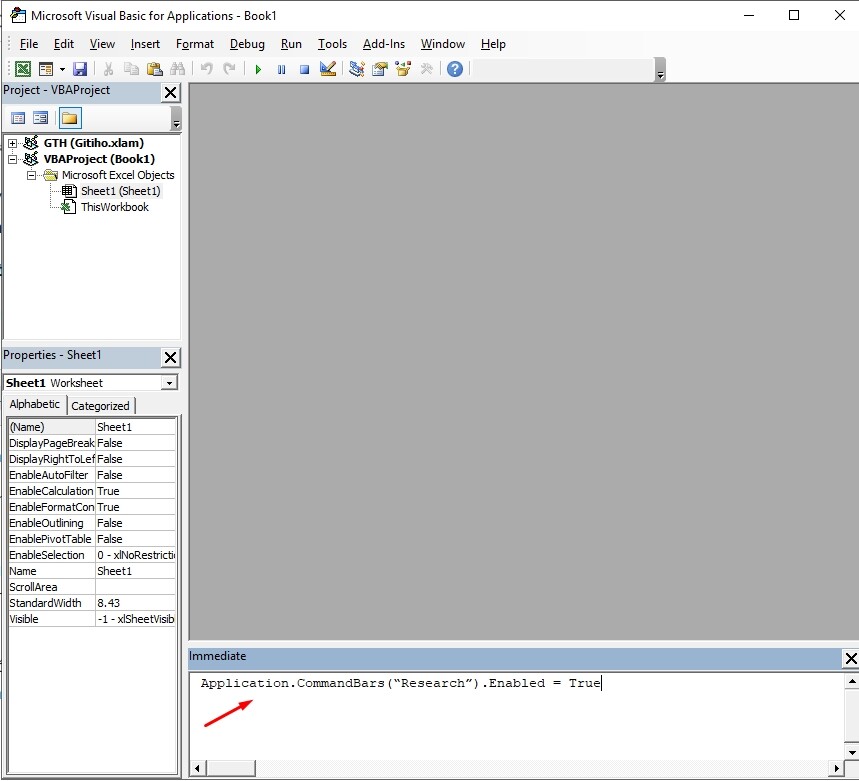Viewport: 859px width, 781px height.
Task: Switch to the Categorized properties tab
Action: coord(100,405)
